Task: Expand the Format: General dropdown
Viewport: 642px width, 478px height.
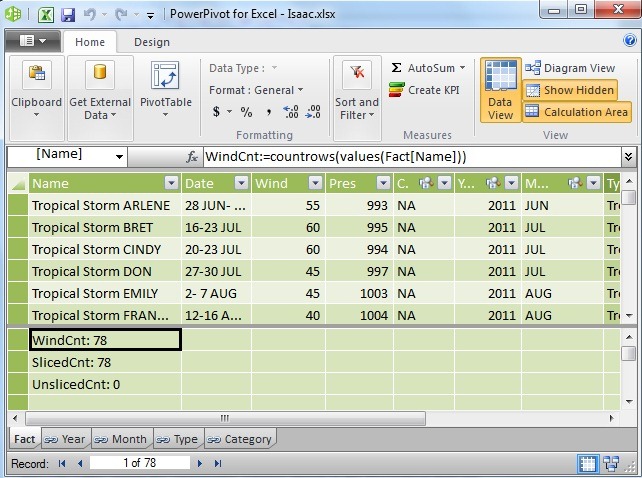Action: click(256, 90)
